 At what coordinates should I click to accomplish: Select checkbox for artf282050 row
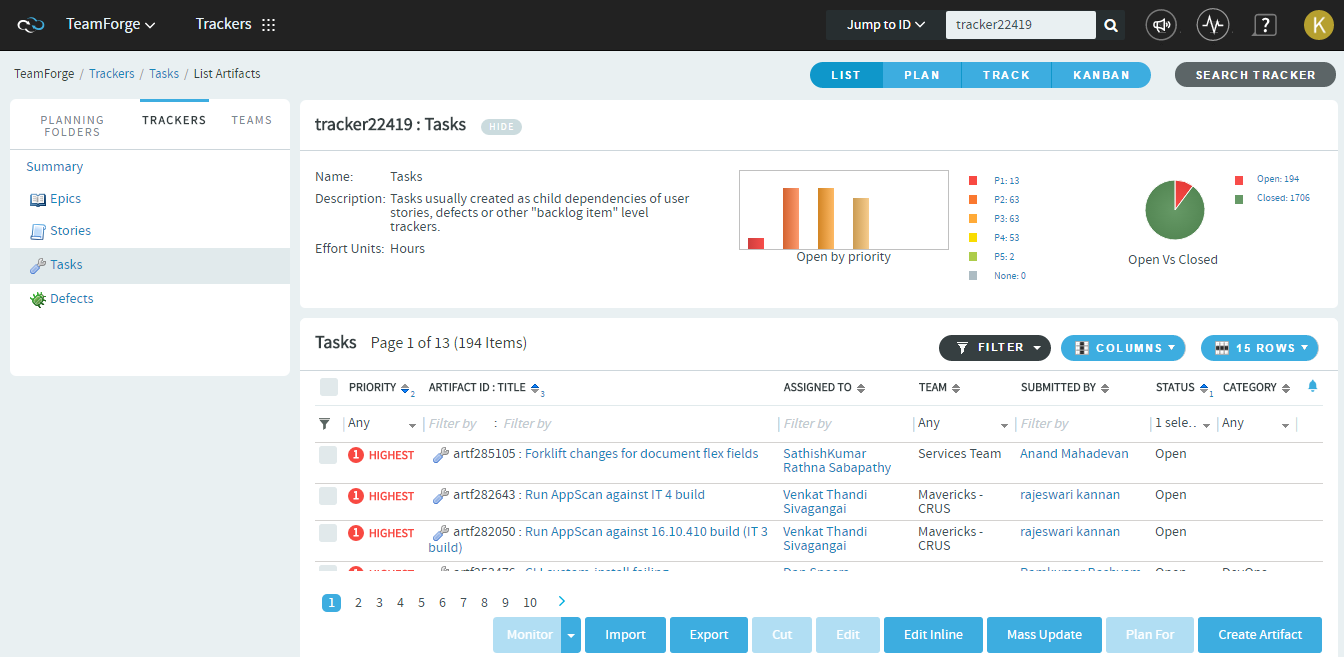(x=328, y=533)
